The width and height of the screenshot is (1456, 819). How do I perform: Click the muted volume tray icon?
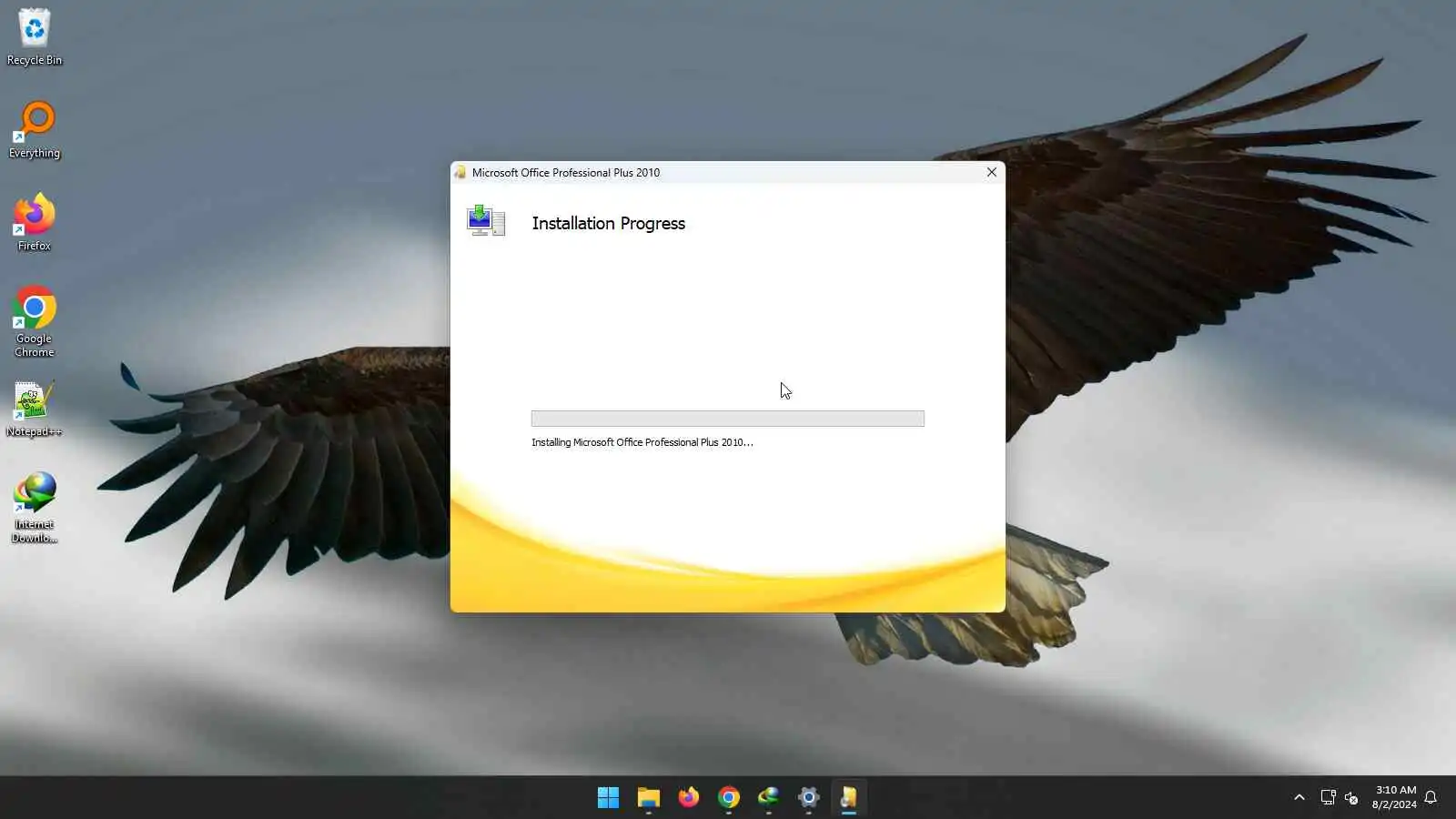coord(1351,798)
